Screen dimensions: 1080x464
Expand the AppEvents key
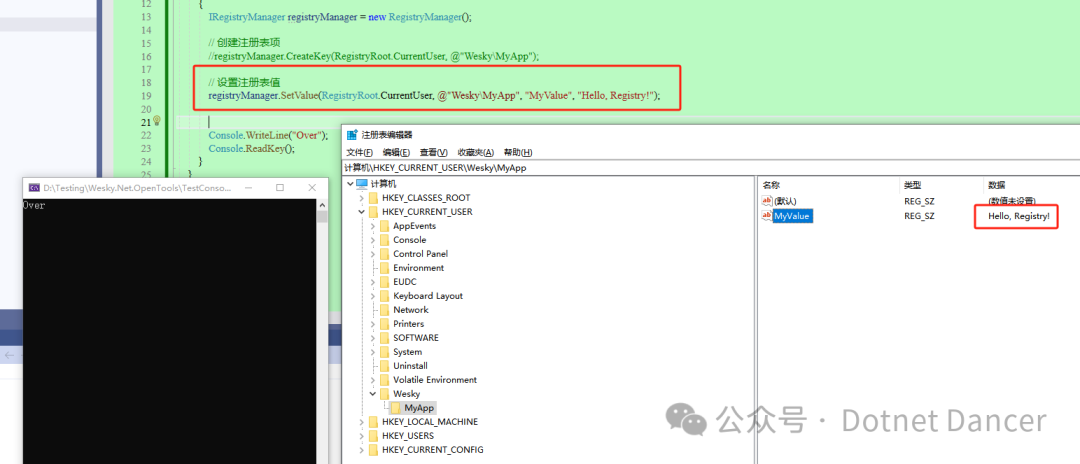tap(373, 226)
